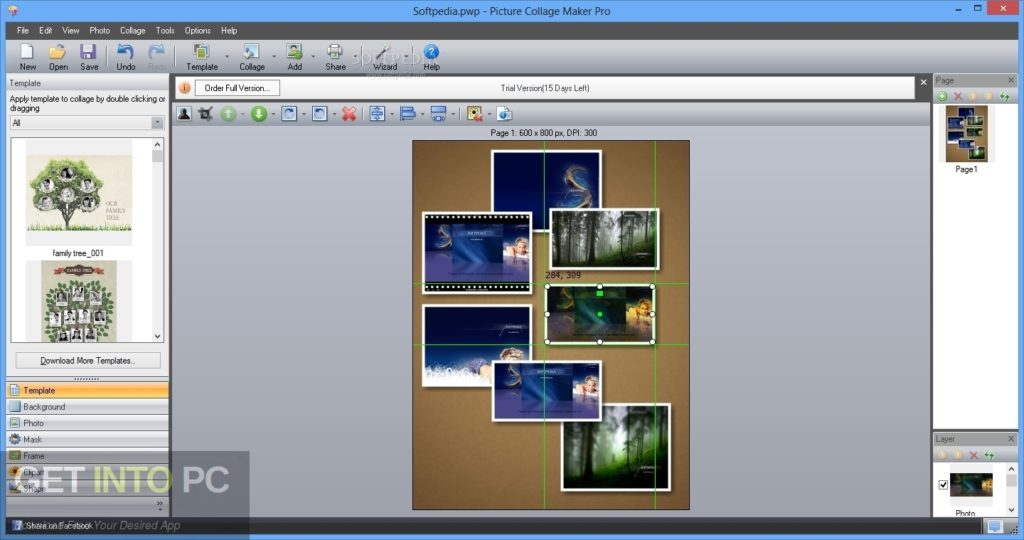
Task: Select the foggy forest photo at bottom of collage
Action: (616, 447)
